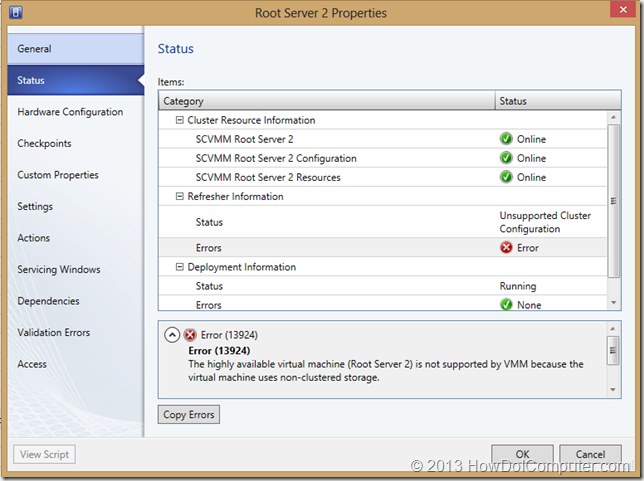Viewport: 644px width, 481px height.
Task: Open Validation Errors page
Action: tap(76, 332)
